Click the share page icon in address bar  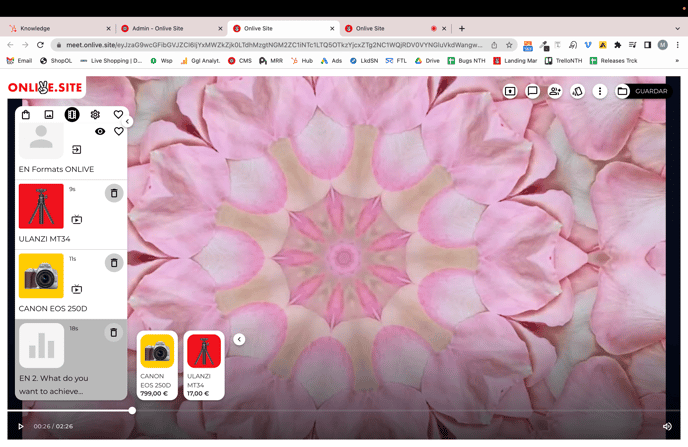click(x=494, y=45)
